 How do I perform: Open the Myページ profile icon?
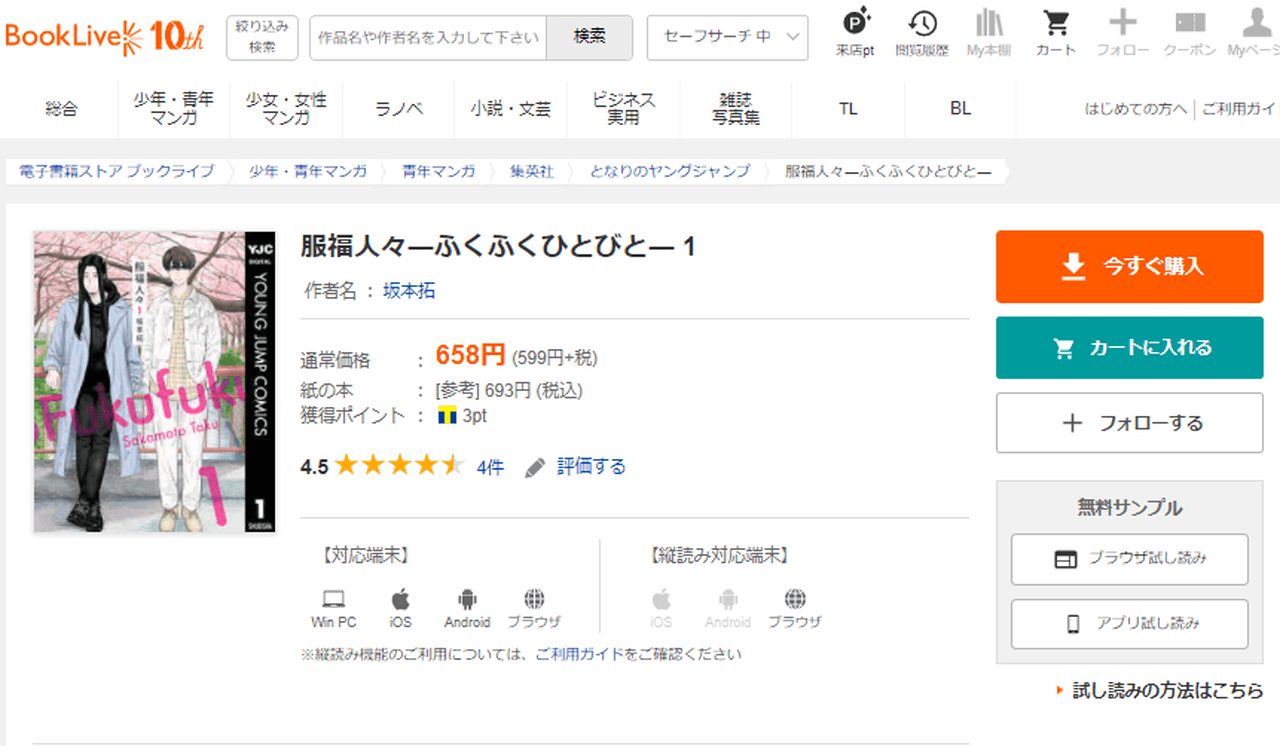(x=1255, y=24)
